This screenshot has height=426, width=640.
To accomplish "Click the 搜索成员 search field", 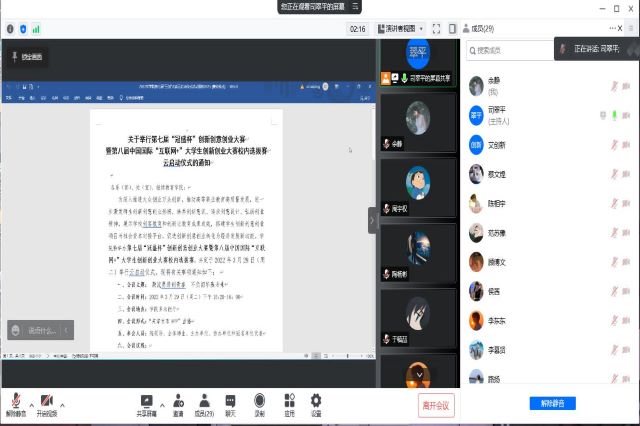I will coord(510,50).
